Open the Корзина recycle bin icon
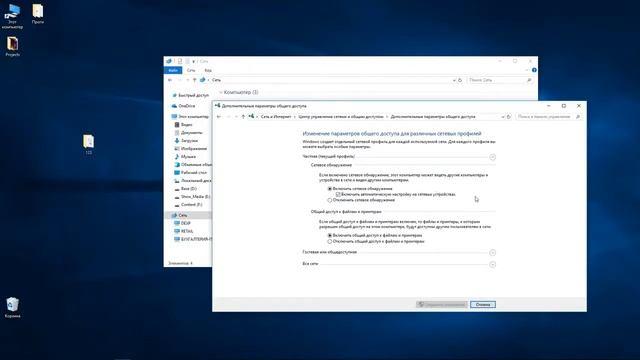This screenshot has width=640, height=360. (13, 307)
